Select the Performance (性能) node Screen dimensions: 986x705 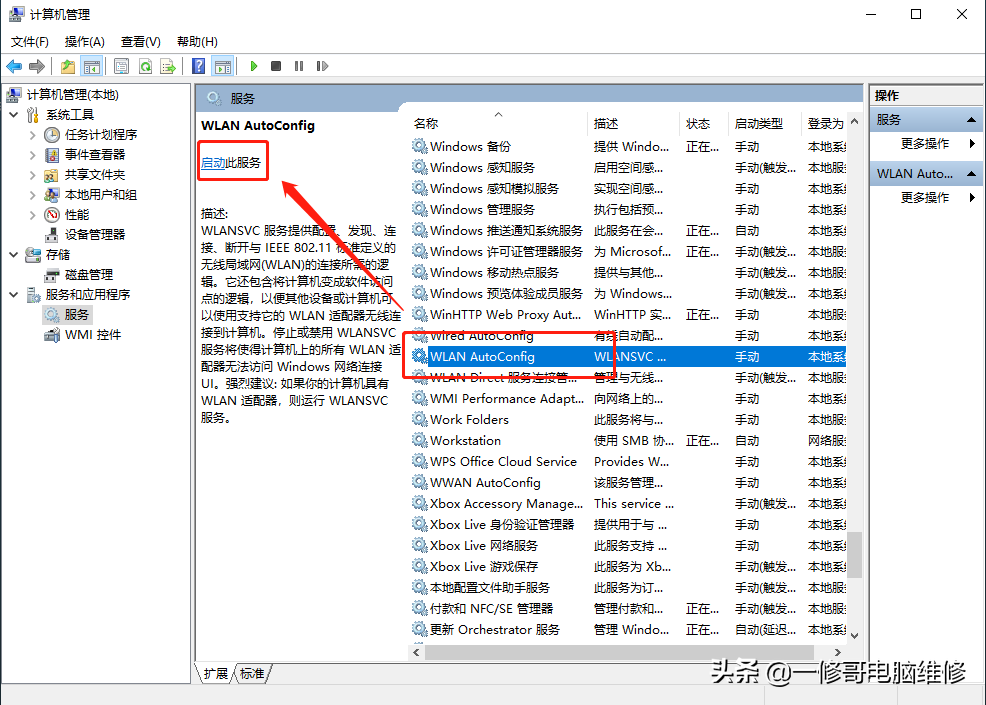click(77, 215)
